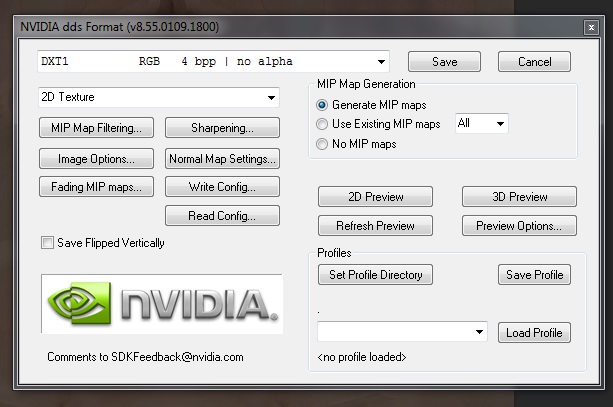Image resolution: width=613 pixels, height=407 pixels.
Task: Open the DXT1 compression format dropdown
Action: tap(213, 62)
